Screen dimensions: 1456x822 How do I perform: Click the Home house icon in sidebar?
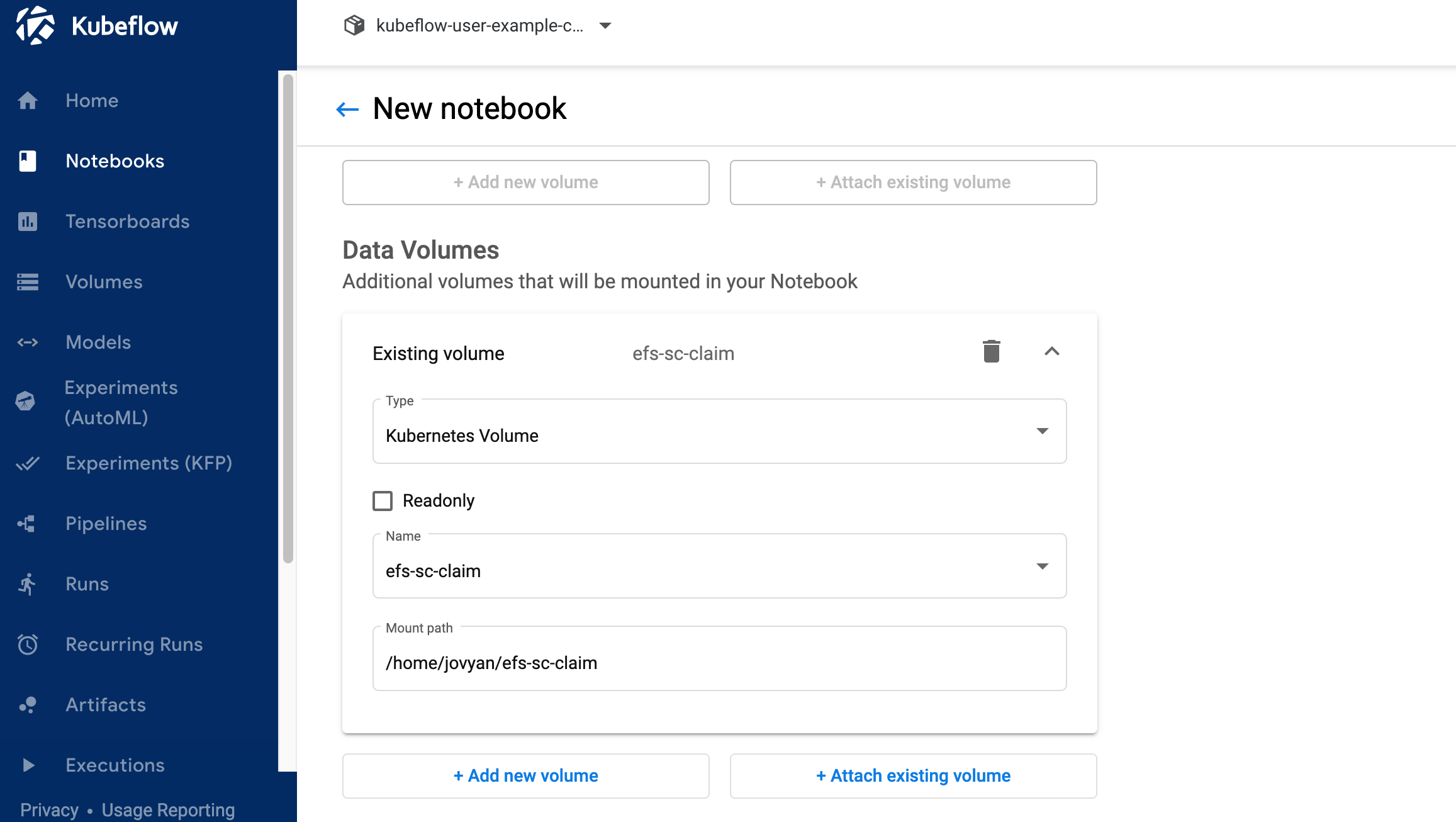click(x=28, y=101)
